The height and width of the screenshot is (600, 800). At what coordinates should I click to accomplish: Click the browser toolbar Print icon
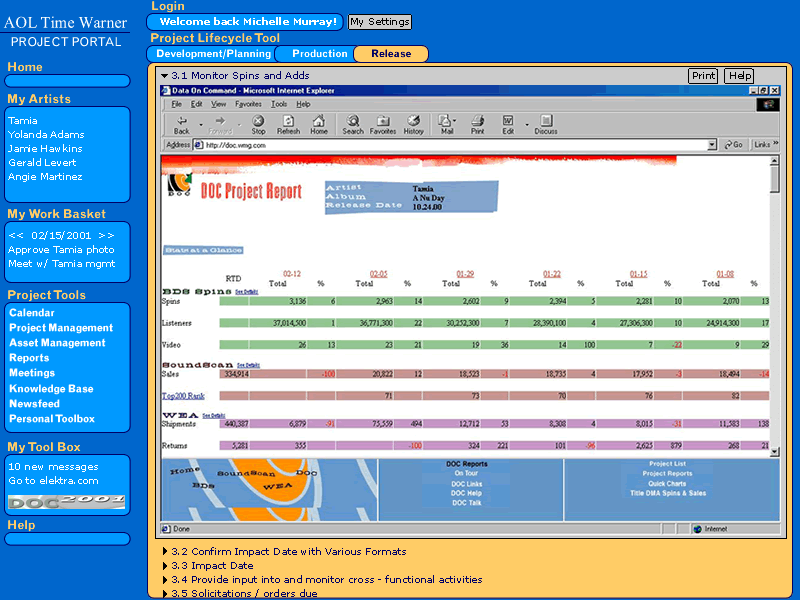tap(478, 120)
